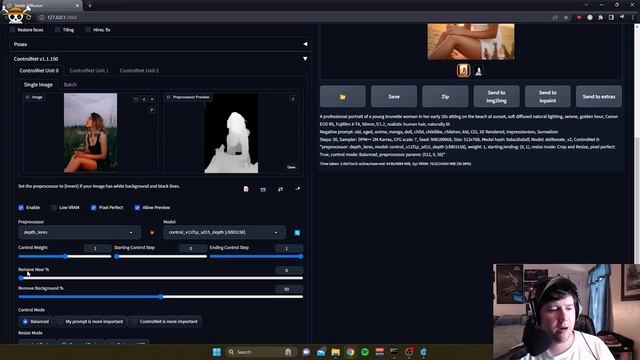Open Chrome from the taskbar
640x360 pixels.
[x=350, y=352]
